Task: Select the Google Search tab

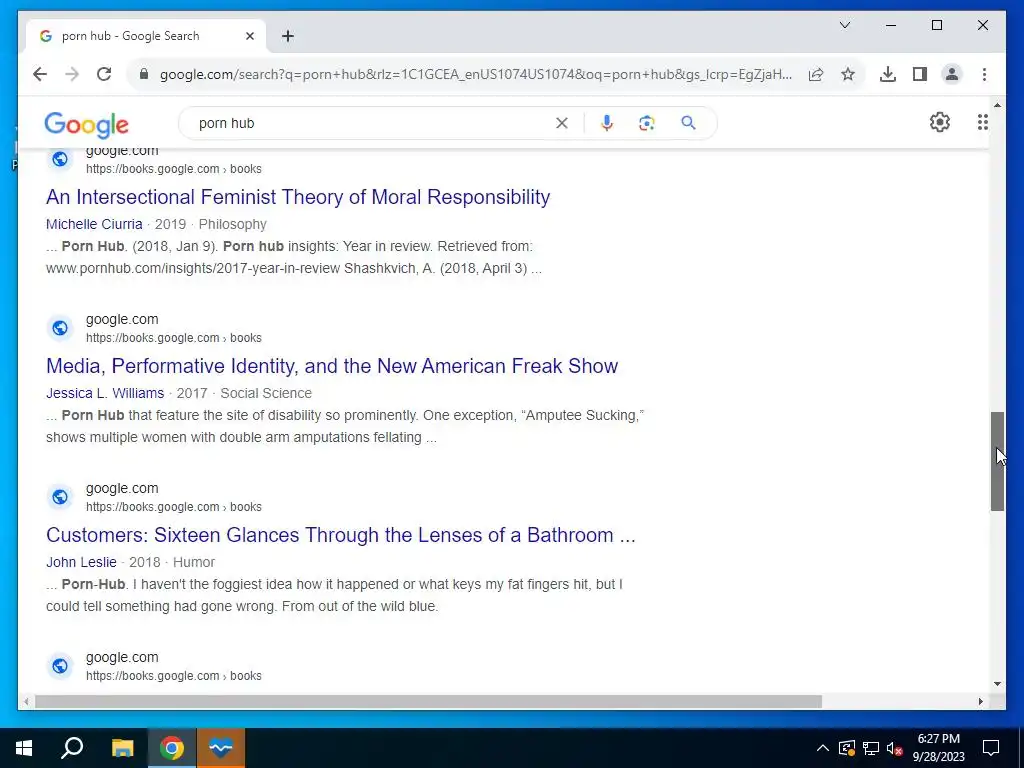Action: tap(146, 36)
